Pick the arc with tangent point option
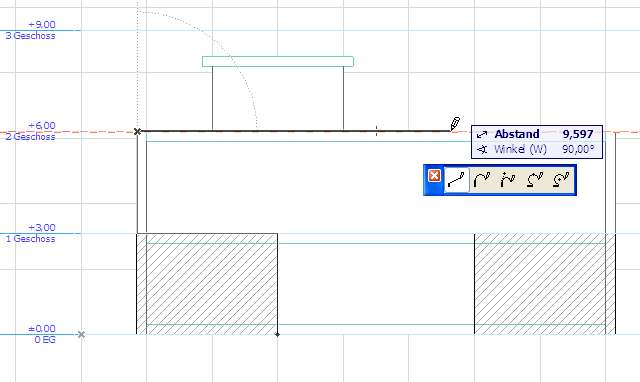Viewport: 640px width, 382px height. 508,180
